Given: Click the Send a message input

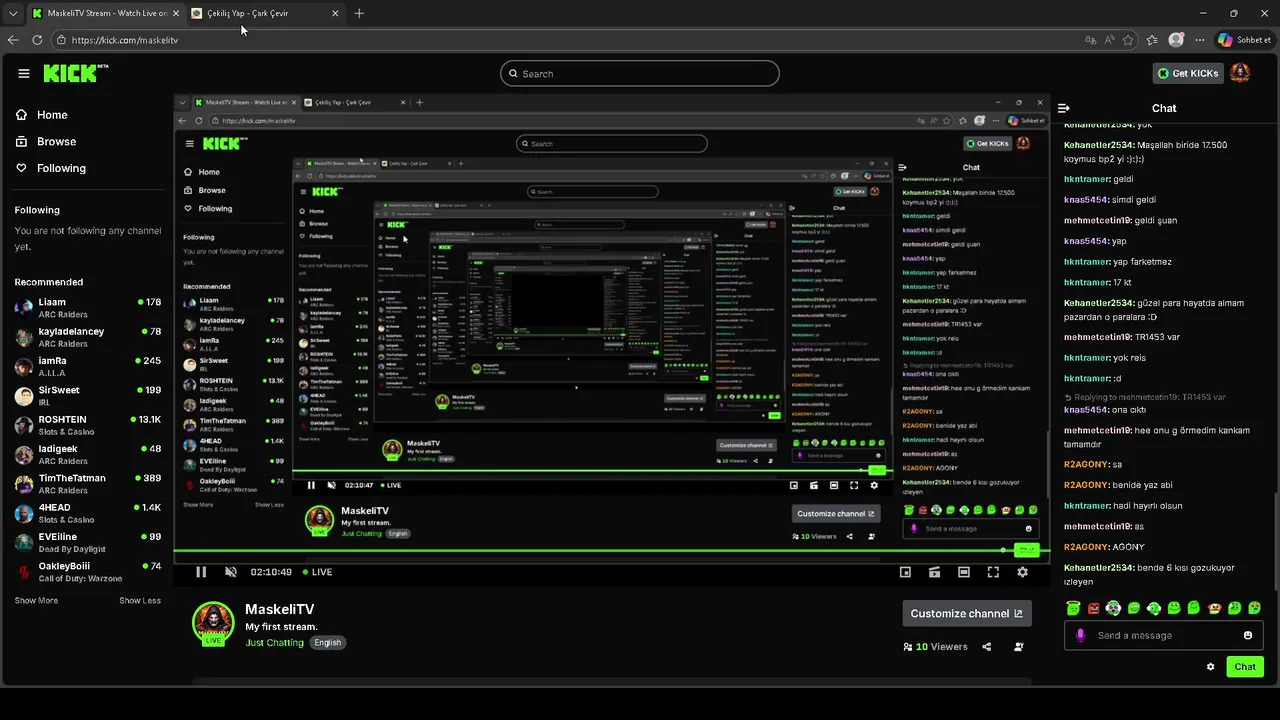Looking at the screenshot, I should [1164, 635].
